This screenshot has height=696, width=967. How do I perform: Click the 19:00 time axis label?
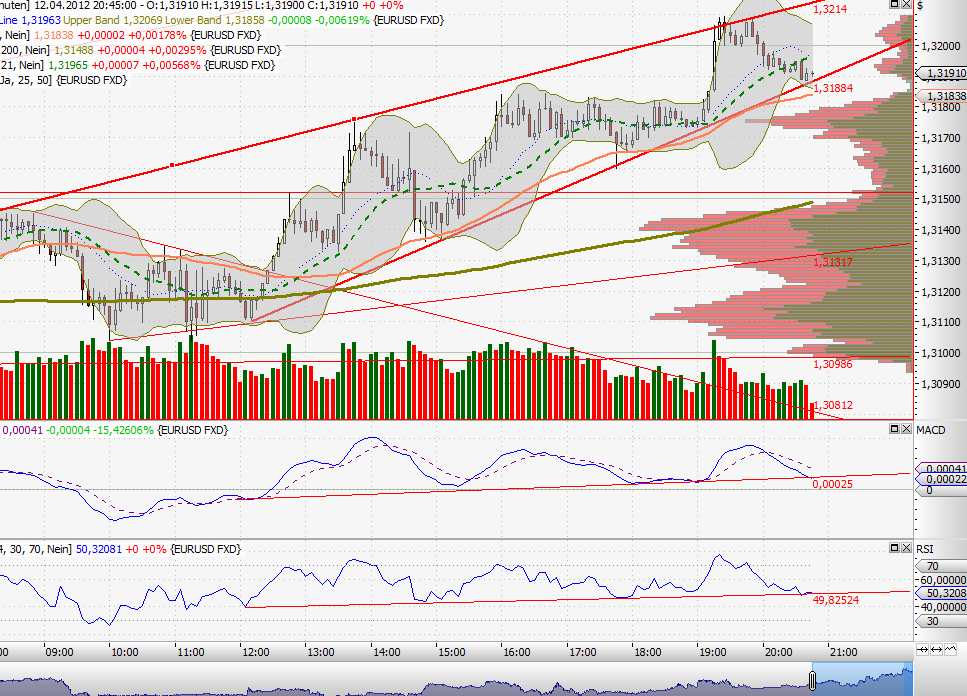pos(712,652)
